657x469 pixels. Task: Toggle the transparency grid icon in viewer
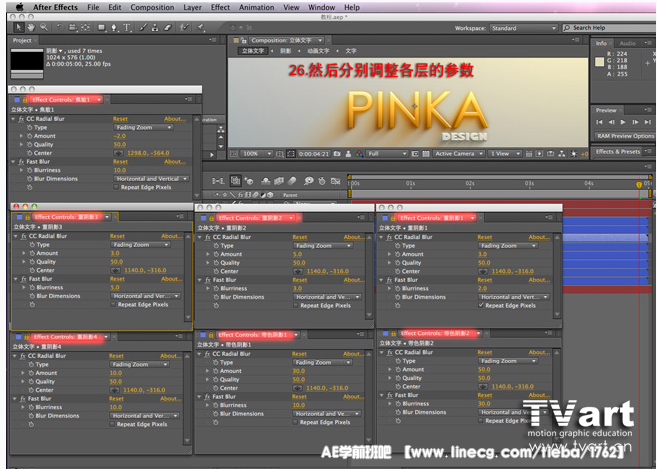(426, 154)
